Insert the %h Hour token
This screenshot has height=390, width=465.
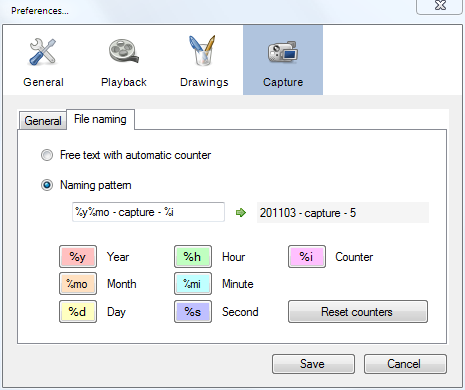click(193, 257)
